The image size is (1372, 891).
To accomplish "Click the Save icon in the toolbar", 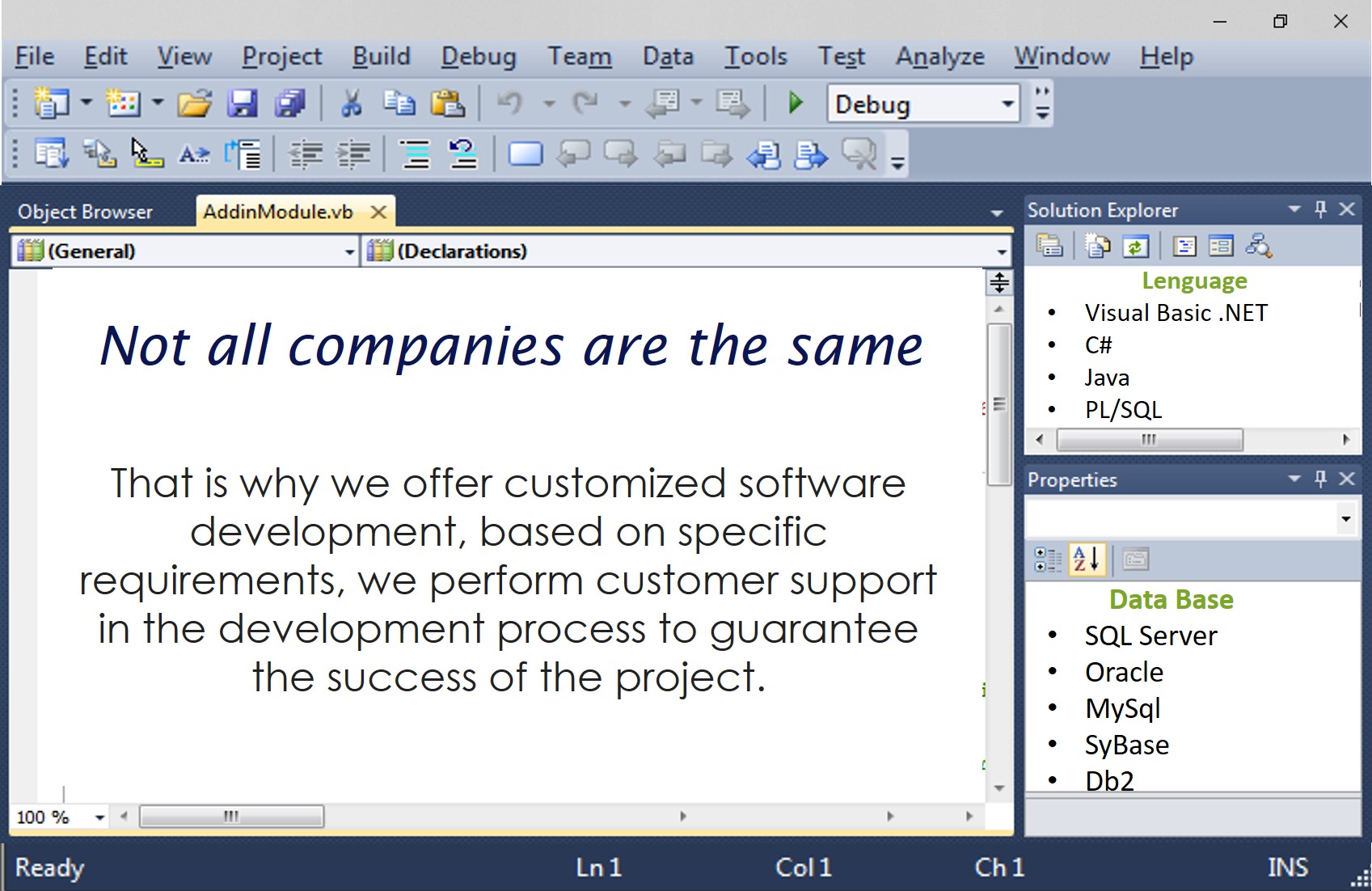I will click(x=242, y=103).
